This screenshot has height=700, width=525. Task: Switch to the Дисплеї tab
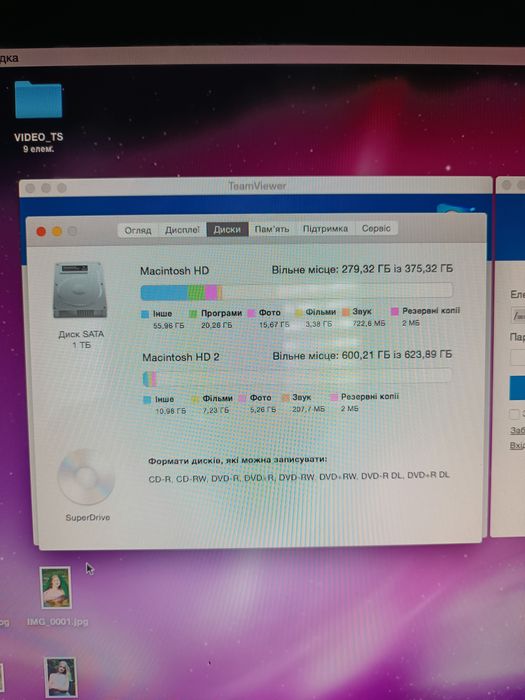pos(182,230)
